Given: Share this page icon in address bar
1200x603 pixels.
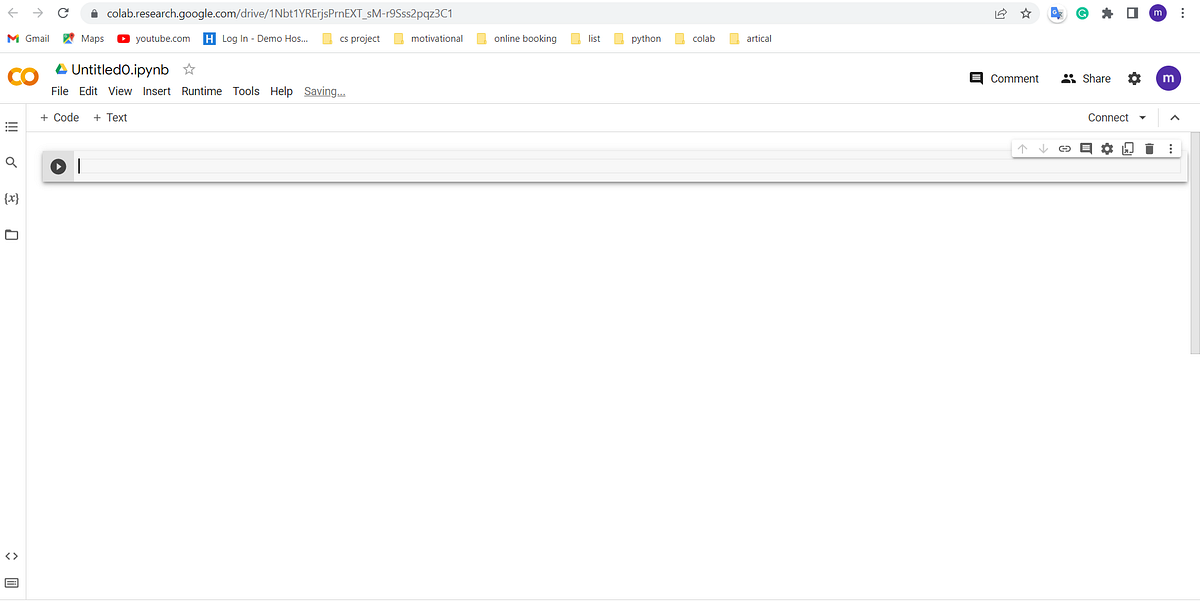Looking at the screenshot, I should 1001,14.
